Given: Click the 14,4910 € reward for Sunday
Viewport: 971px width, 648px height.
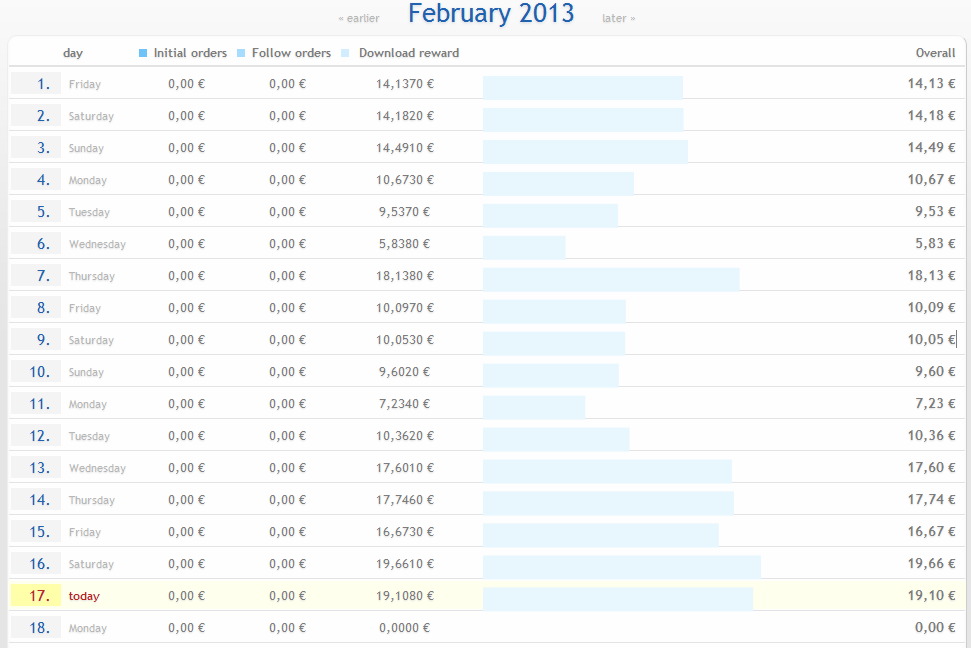Looking at the screenshot, I should (405, 148).
